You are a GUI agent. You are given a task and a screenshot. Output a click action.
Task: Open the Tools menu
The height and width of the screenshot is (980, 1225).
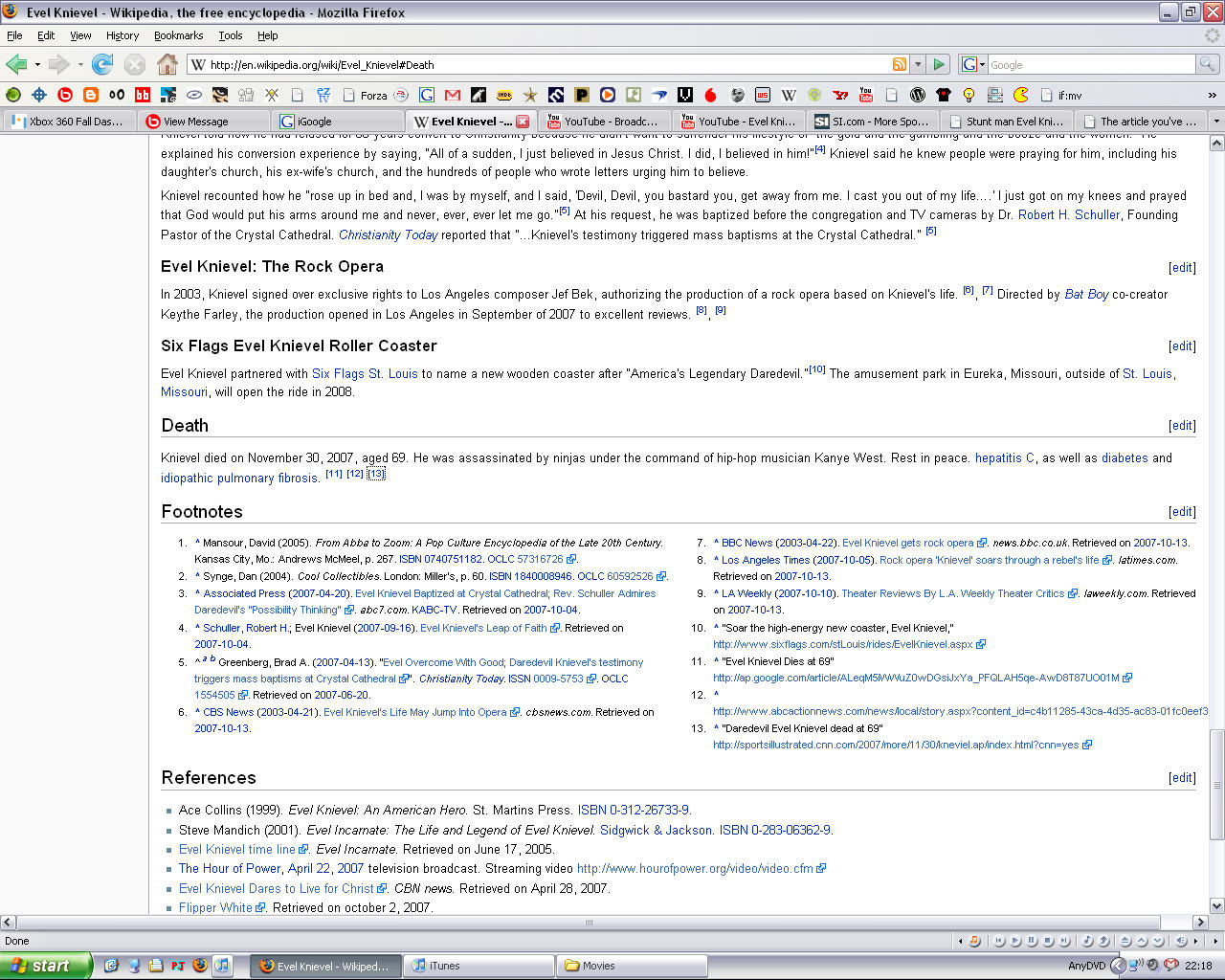point(231,35)
